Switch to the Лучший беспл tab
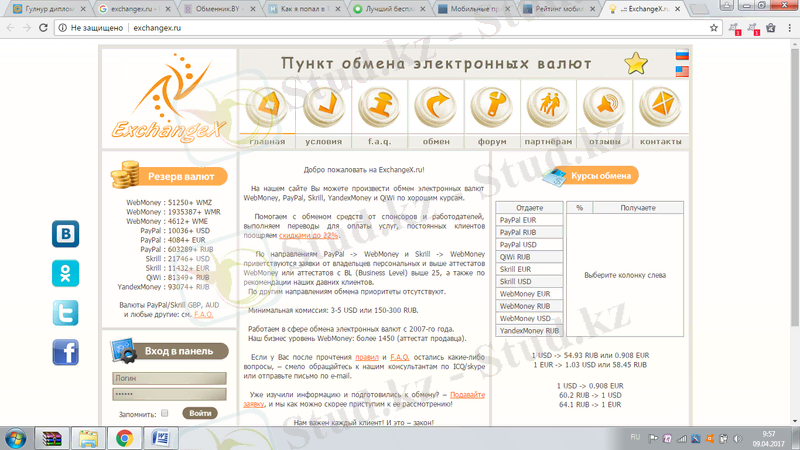 388,9
